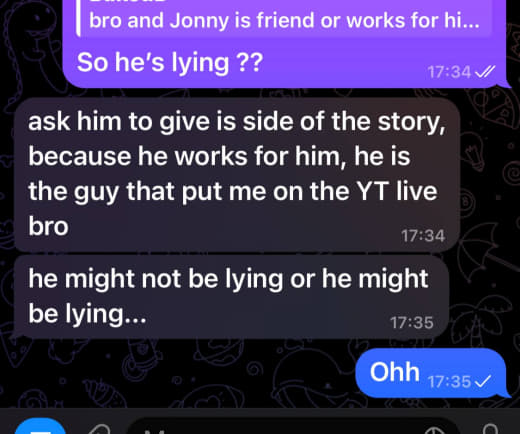Tap the 17:34 timestamp on 'YT live bro' message
Viewport: 520px width, 434px height.
click(x=423, y=236)
